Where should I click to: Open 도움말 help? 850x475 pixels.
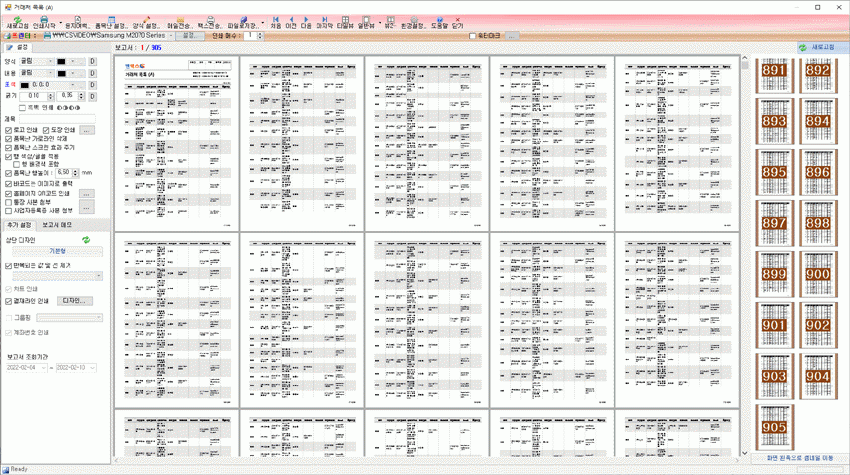coord(439,23)
